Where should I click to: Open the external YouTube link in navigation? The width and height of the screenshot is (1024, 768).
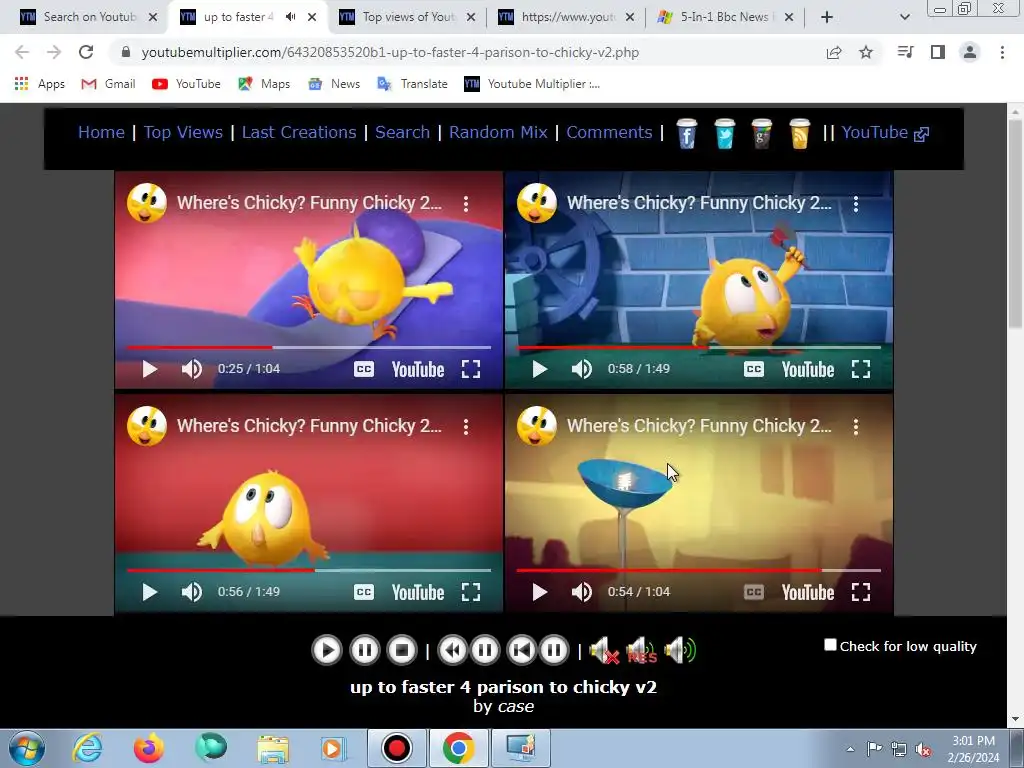pos(885,133)
